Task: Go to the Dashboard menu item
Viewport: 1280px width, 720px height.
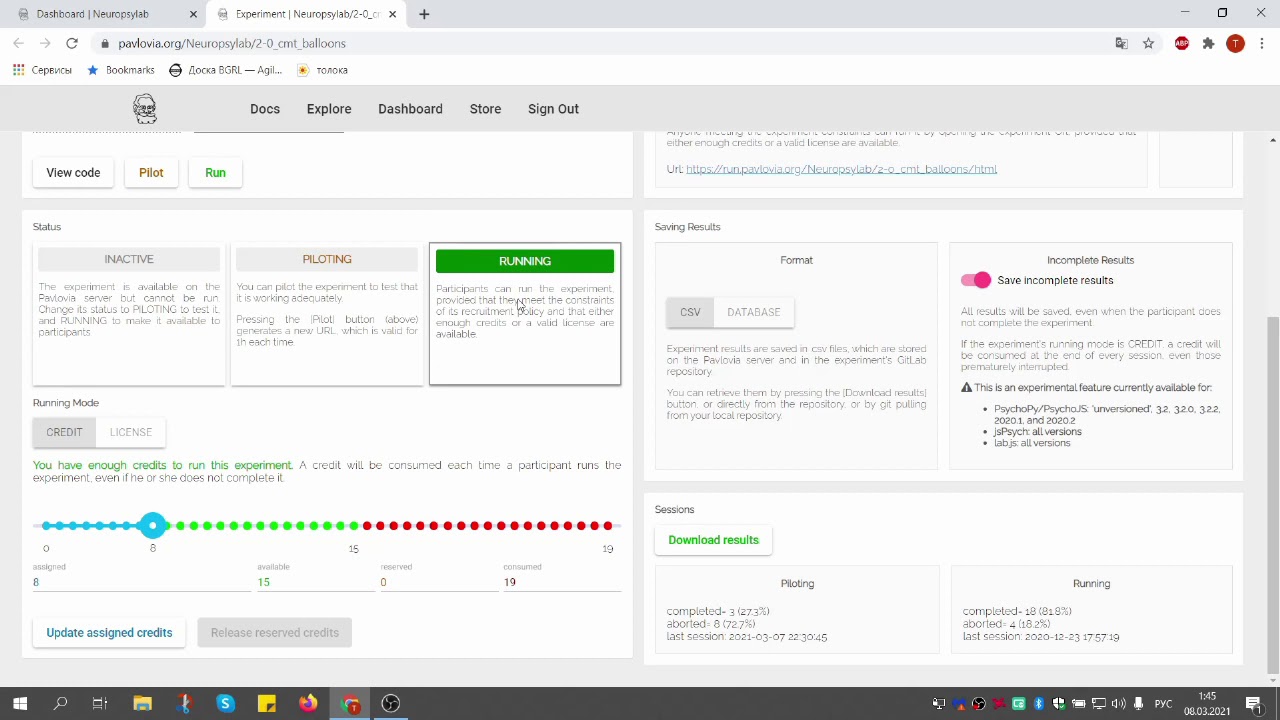Action: (410, 109)
